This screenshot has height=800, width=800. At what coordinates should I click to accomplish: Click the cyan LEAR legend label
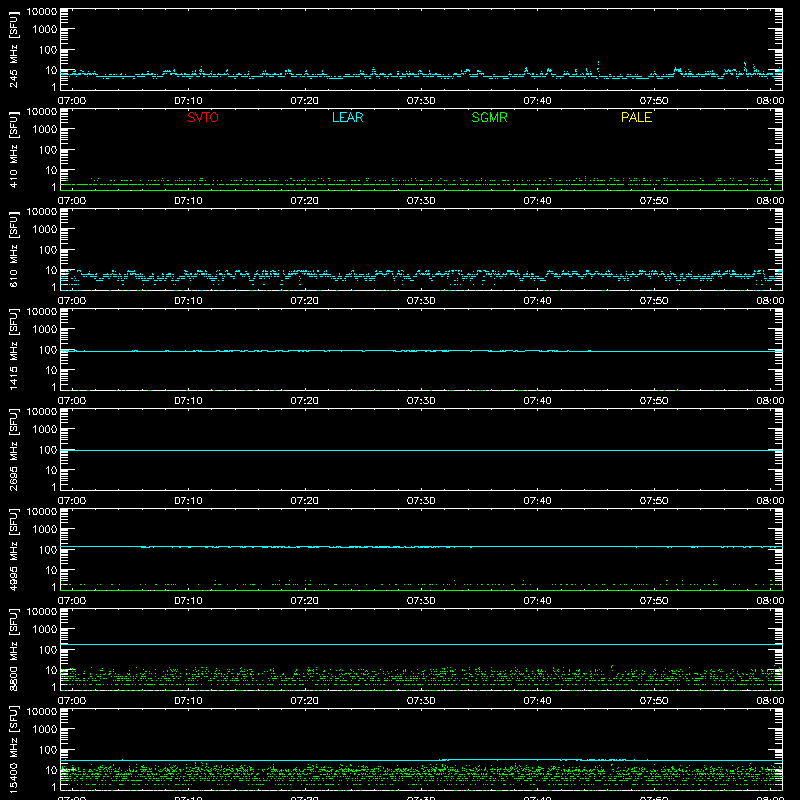[x=347, y=117]
